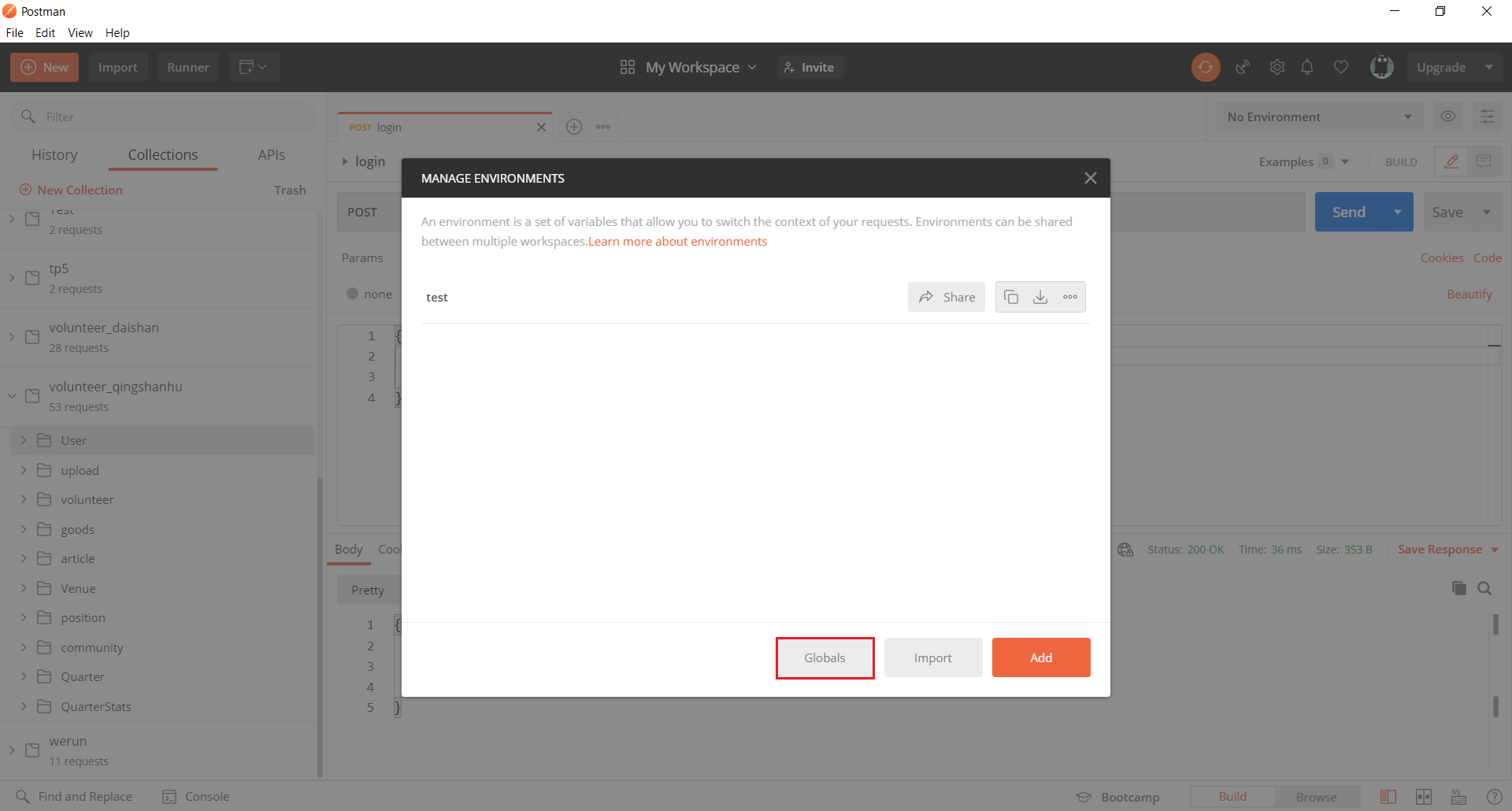Click the Import toolbar button

[118, 68]
